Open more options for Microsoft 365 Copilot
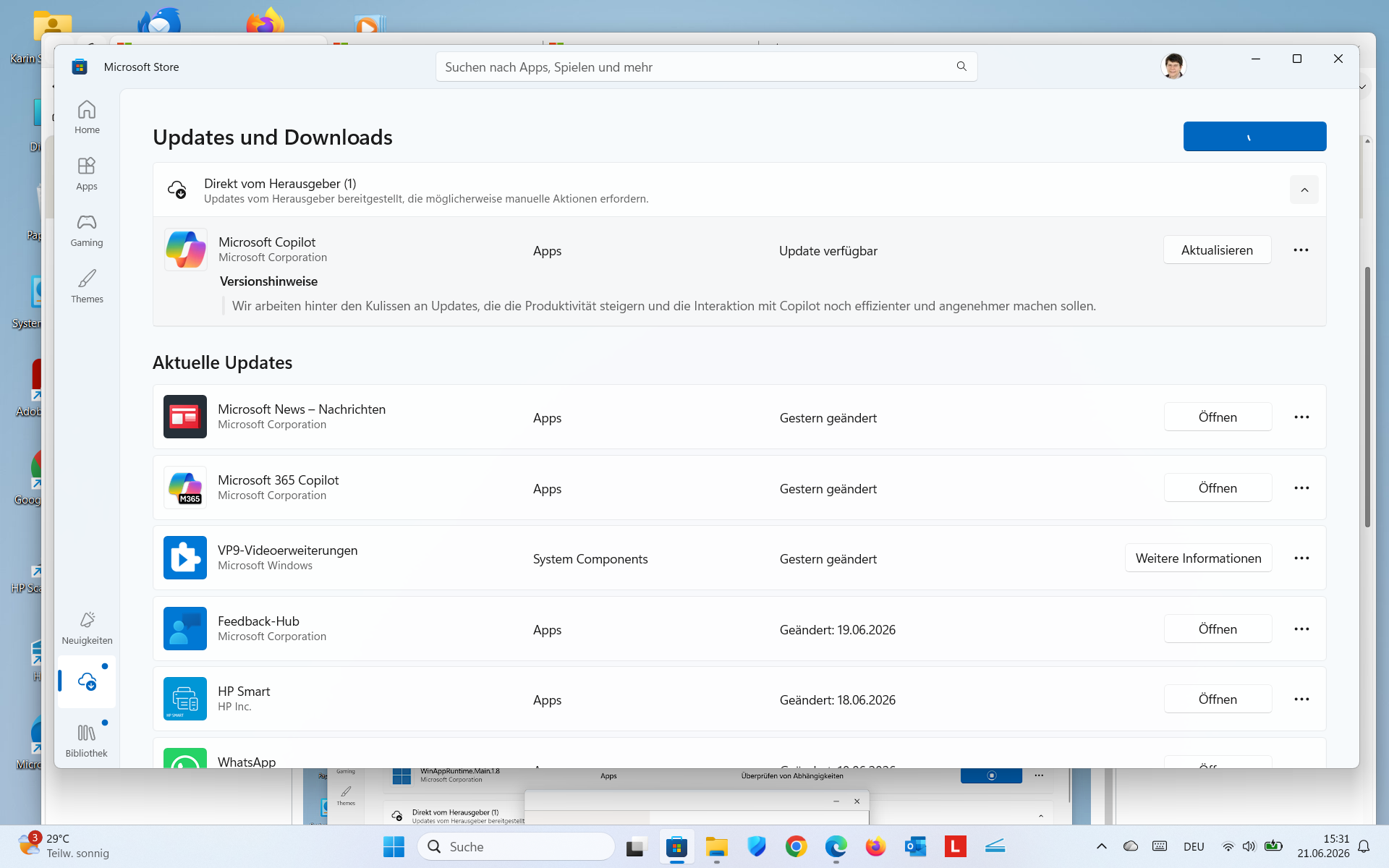The width and height of the screenshot is (1389, 868). tap(1301, 488)
